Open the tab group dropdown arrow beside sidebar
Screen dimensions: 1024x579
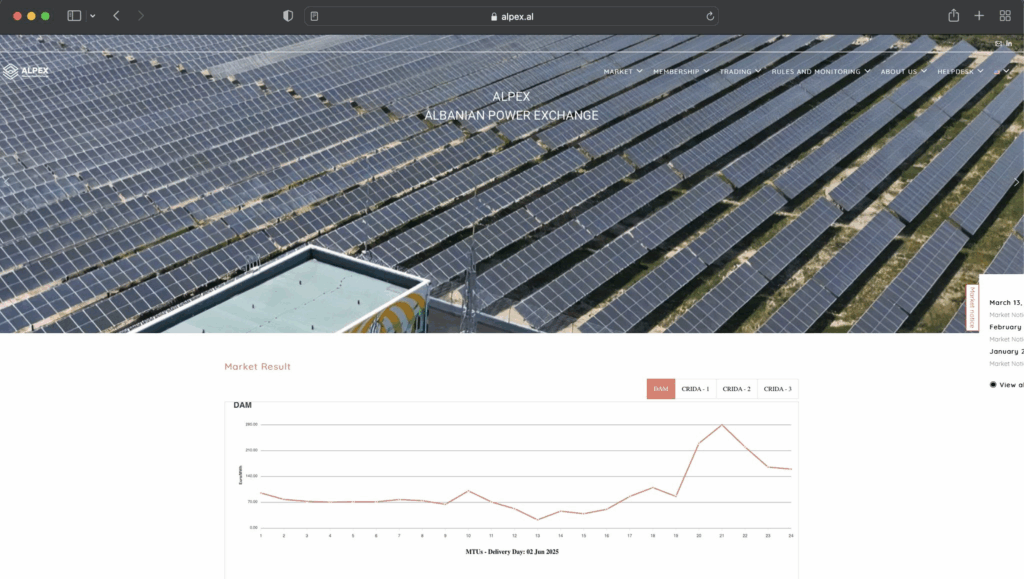coord(93,16)
